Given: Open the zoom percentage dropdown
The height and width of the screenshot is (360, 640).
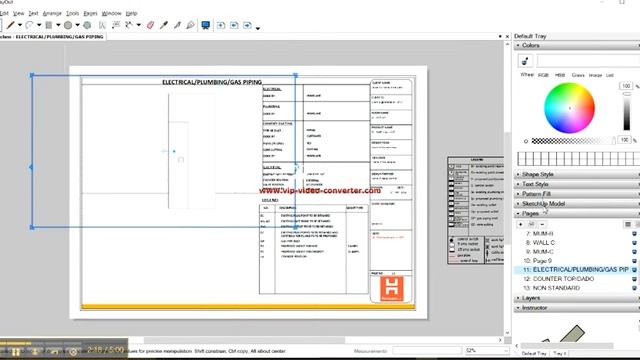Looking at the screenshot, I should pyautogui.click(x=506, y=351).
